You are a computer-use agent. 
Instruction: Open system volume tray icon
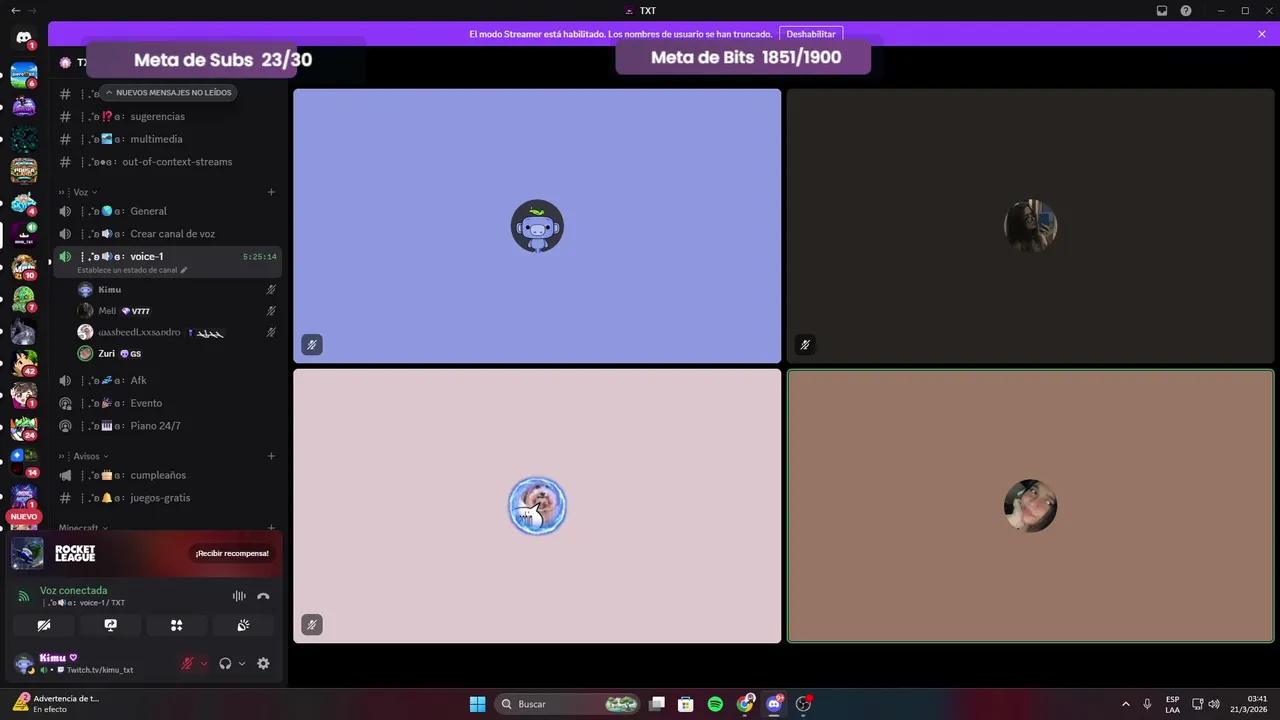(1213, 704)
